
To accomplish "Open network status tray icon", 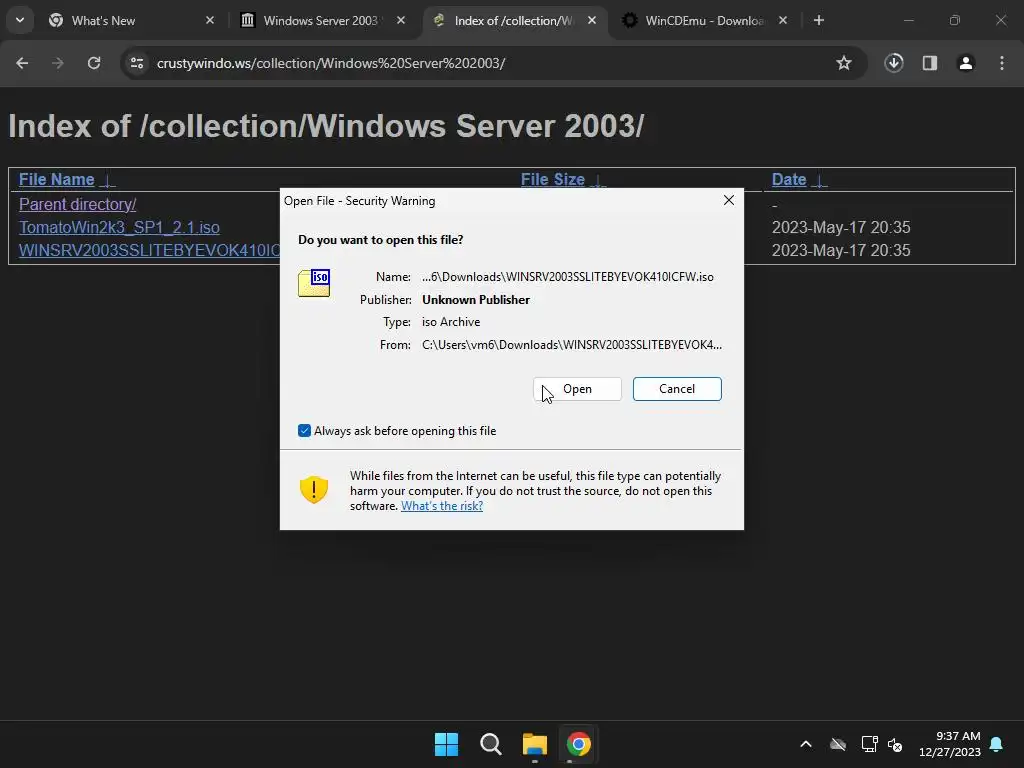I will coord(869,744).
